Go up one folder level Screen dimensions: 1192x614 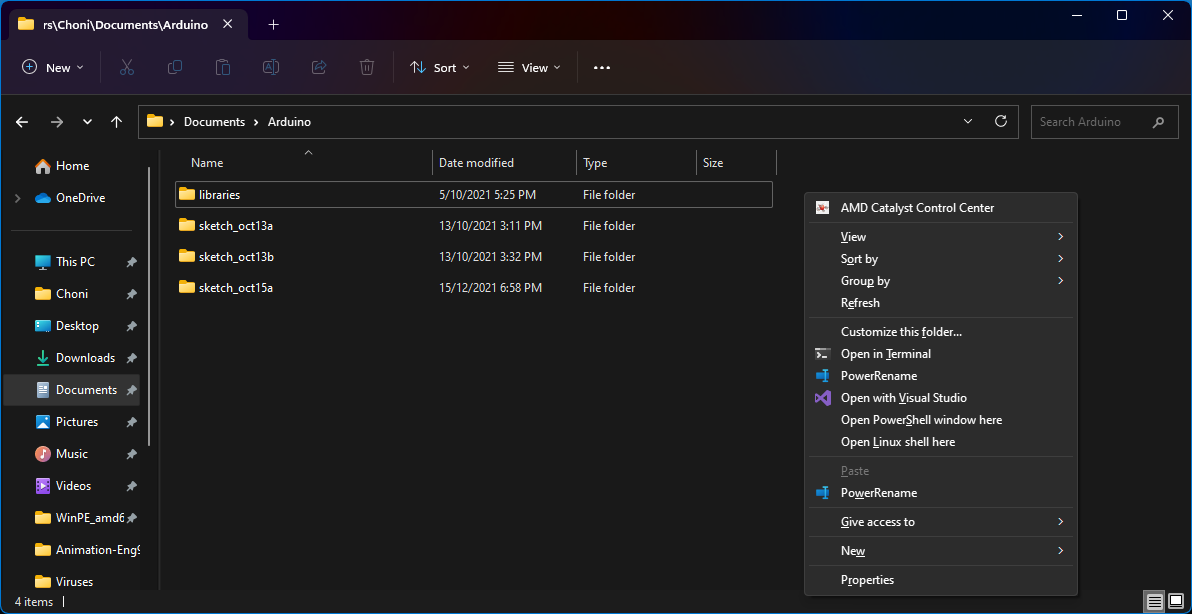point(116,121)
